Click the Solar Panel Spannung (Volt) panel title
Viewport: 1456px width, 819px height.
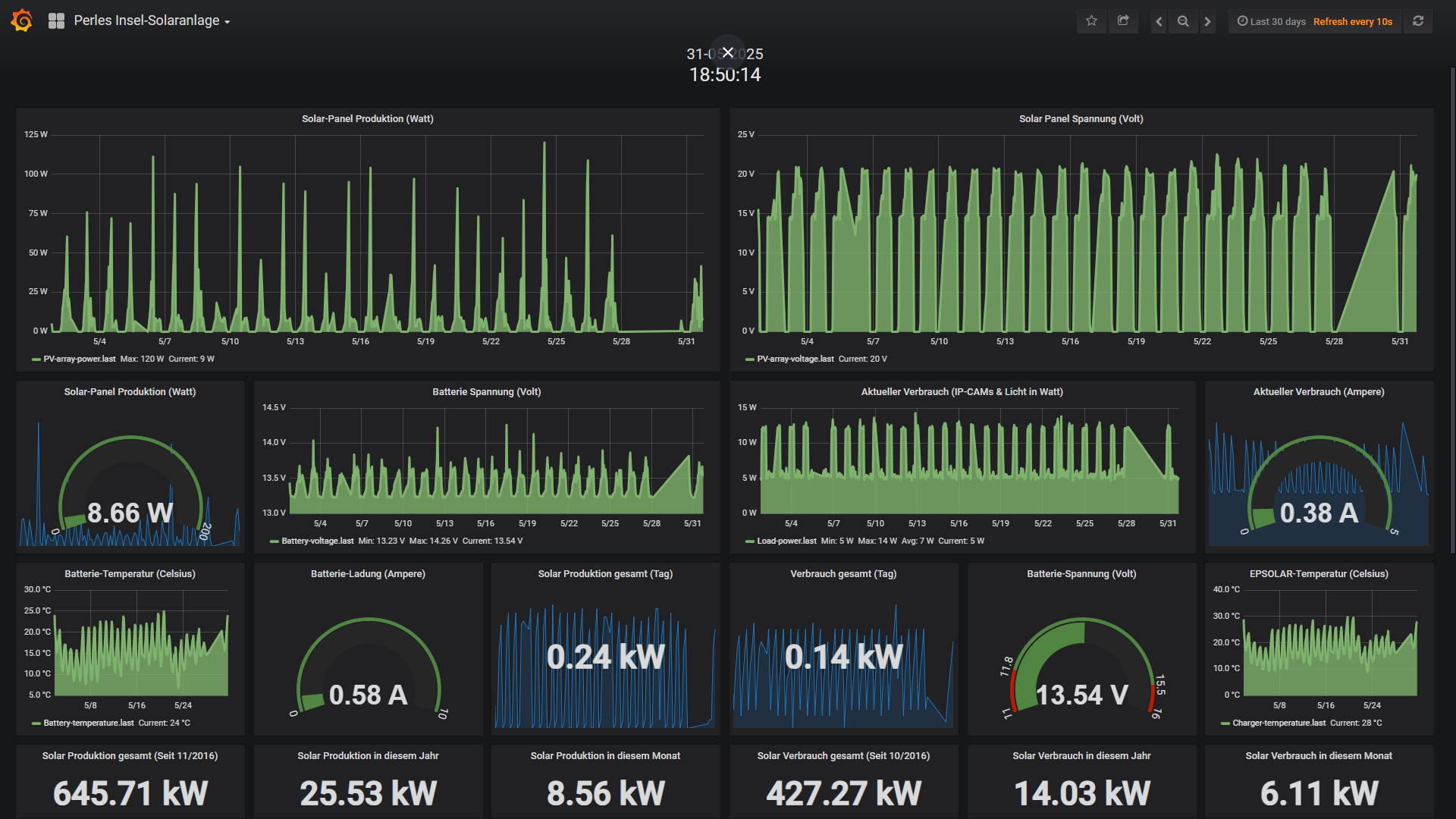click(x=1081, y=119)
